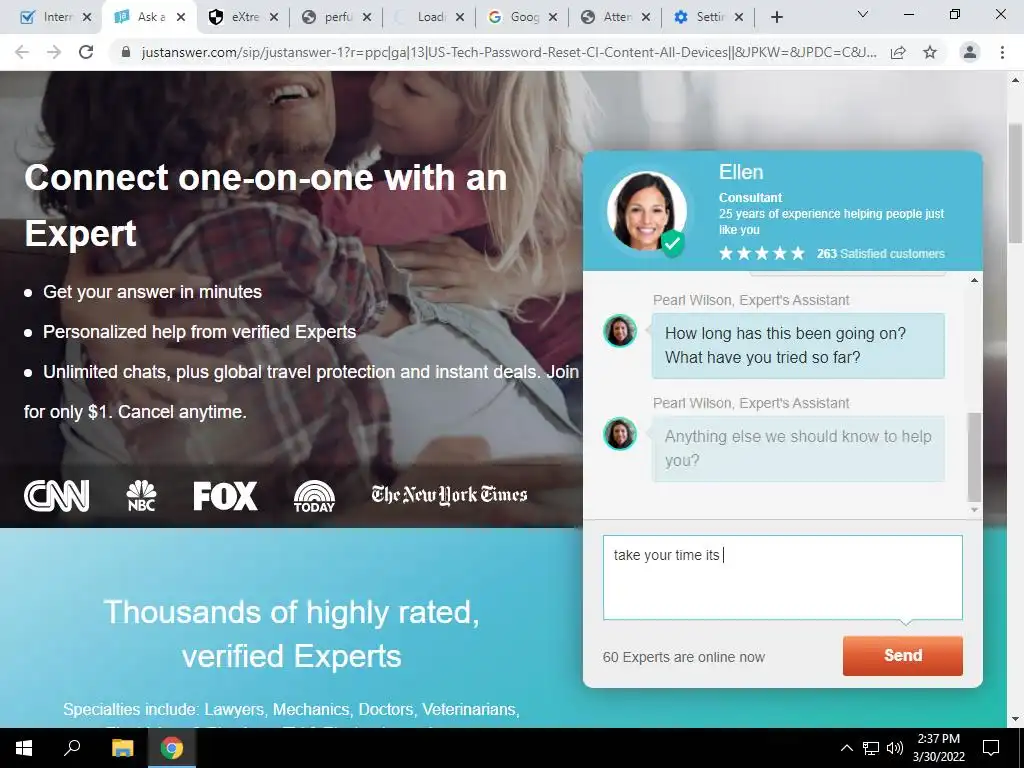Click the Chrome taskbar icon
Viewport: 1024px width, 768px height.
click(x=172, y=748)
